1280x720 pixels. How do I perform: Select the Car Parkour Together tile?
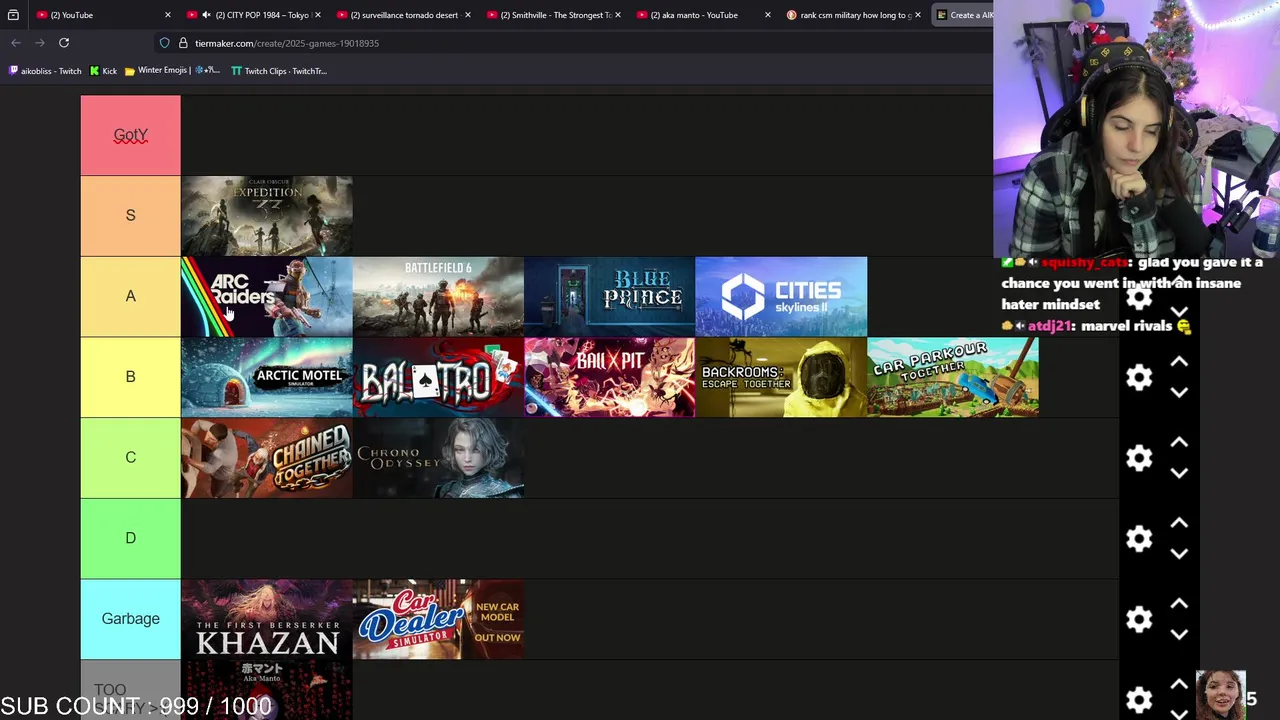953,377
